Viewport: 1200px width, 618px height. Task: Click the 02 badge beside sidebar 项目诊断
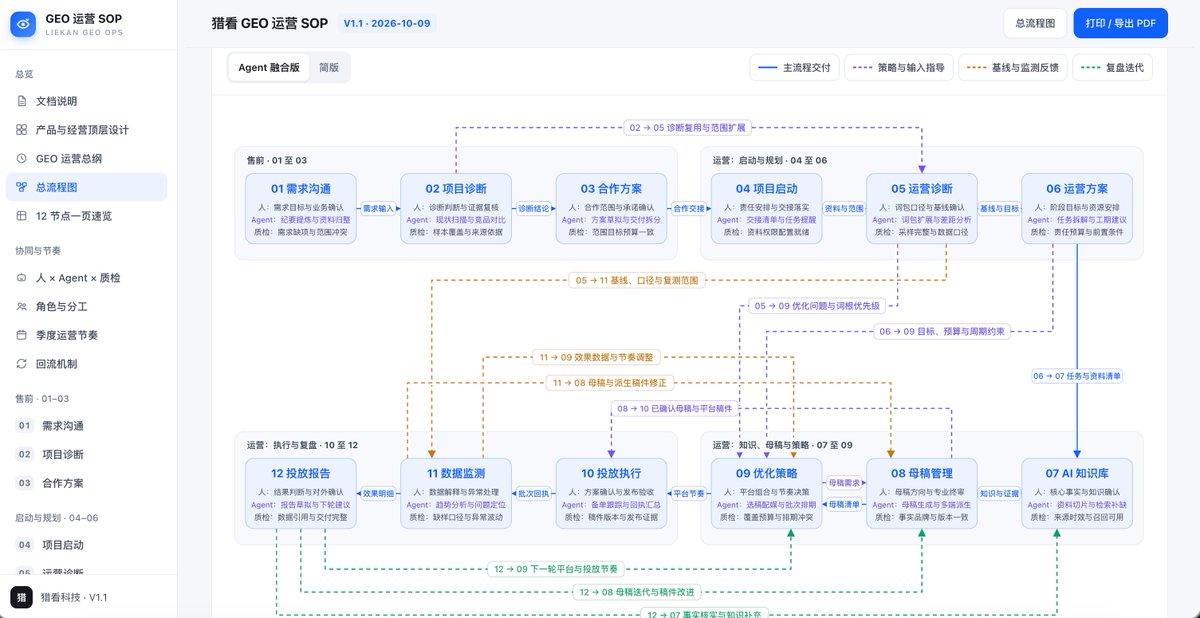tap(25, 454)
